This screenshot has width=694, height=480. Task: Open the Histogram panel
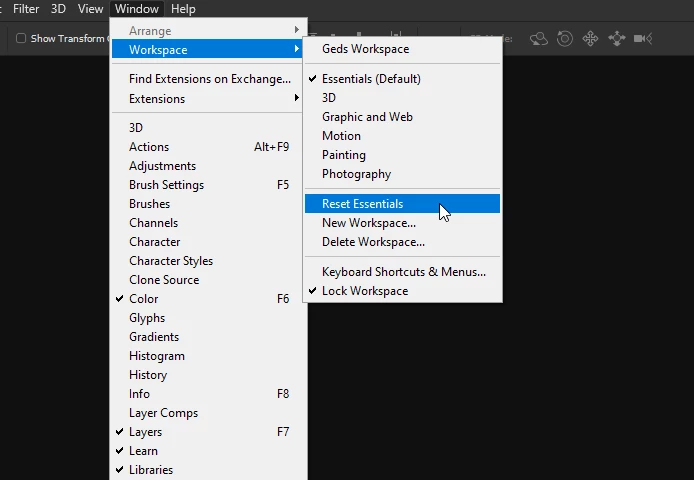209,356
